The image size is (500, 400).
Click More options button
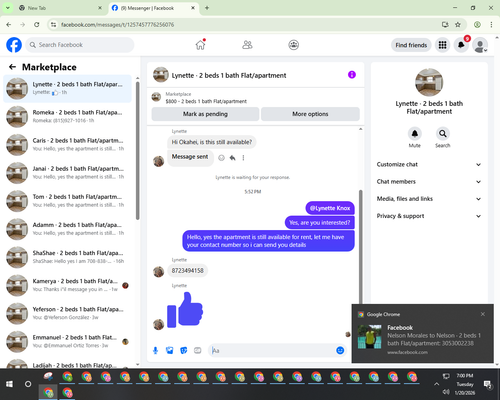(310, 114)
